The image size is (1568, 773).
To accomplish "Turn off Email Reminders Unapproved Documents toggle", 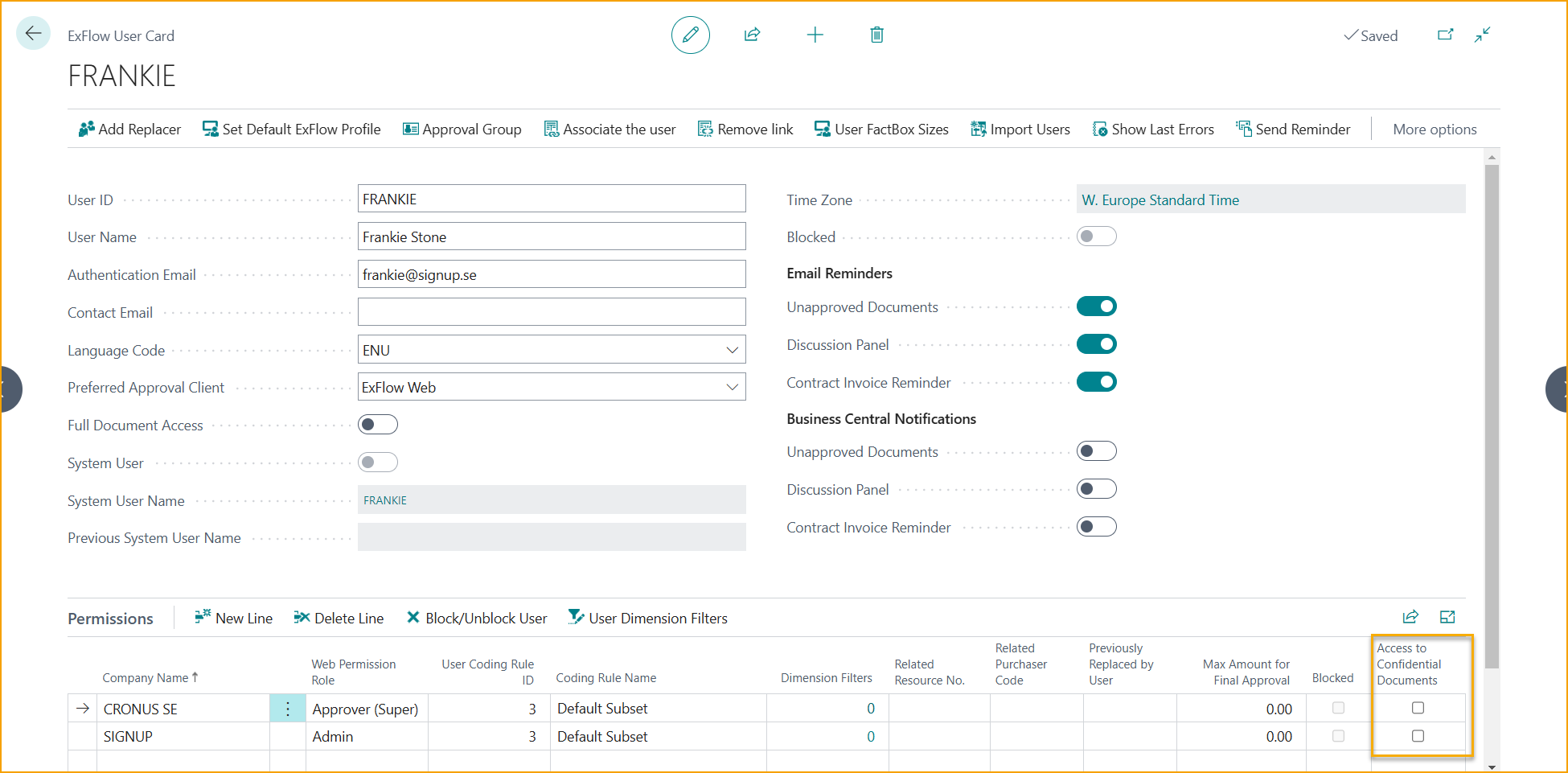I will click(x=1096, y=306).
